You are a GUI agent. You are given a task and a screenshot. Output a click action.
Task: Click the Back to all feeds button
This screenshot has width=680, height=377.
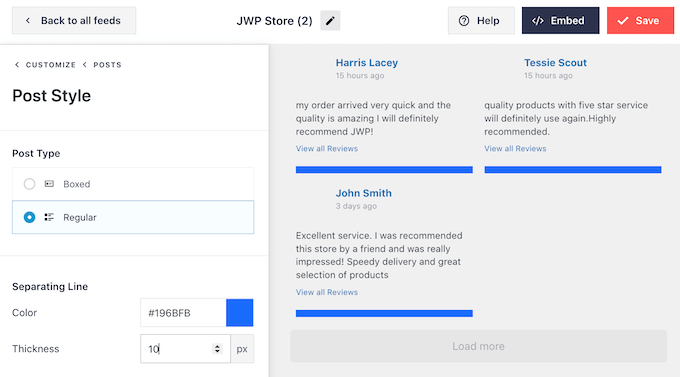pyautogui.click(x=74, y=20)
